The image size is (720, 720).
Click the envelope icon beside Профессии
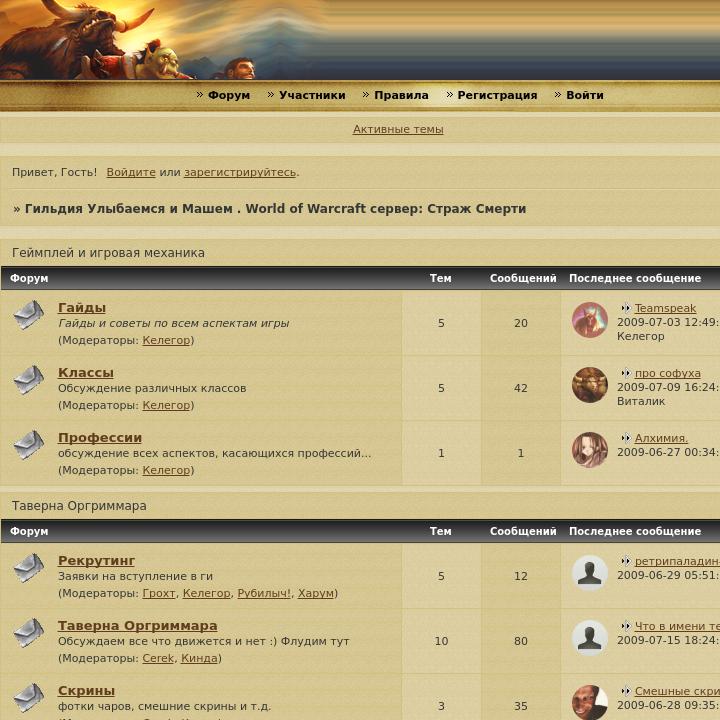[28, 445]
